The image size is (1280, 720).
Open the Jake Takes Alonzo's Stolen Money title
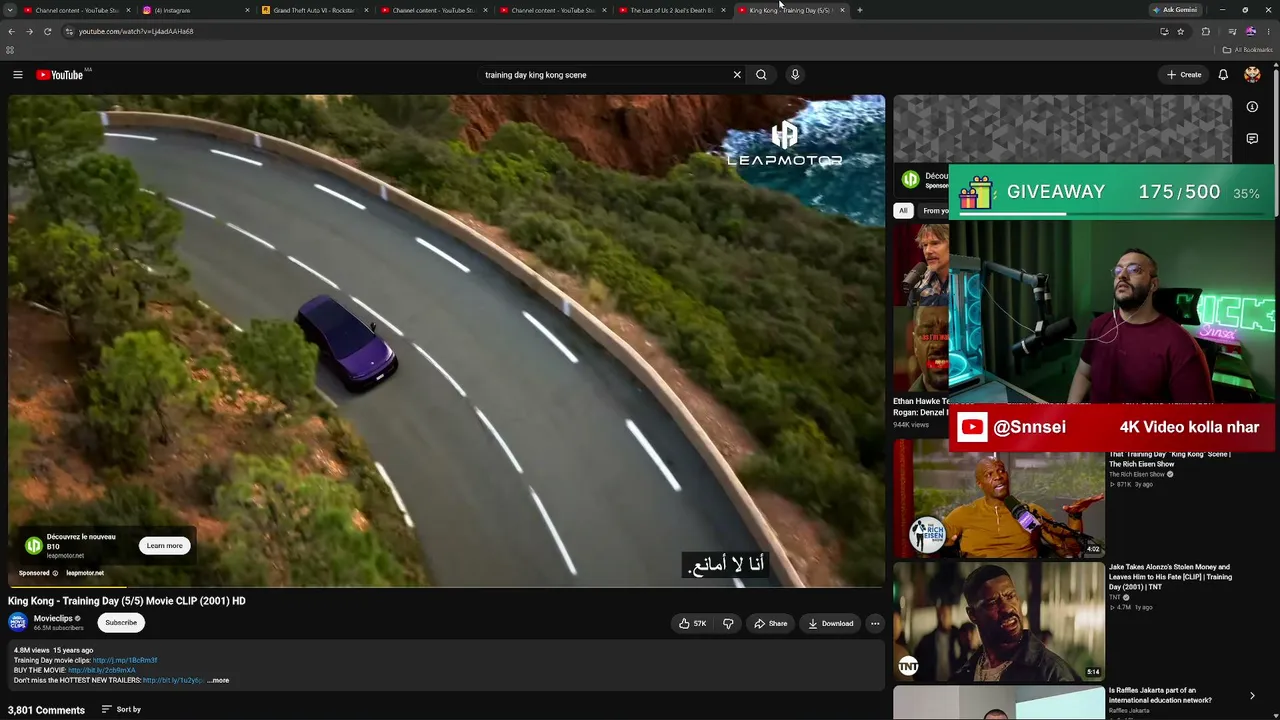pos(1170,577)
